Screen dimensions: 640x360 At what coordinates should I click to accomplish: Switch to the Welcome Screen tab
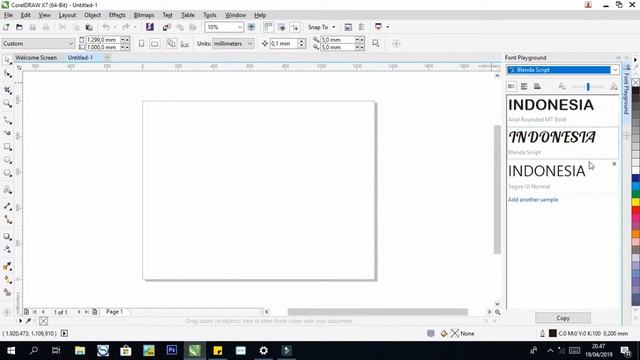[36, 58]
